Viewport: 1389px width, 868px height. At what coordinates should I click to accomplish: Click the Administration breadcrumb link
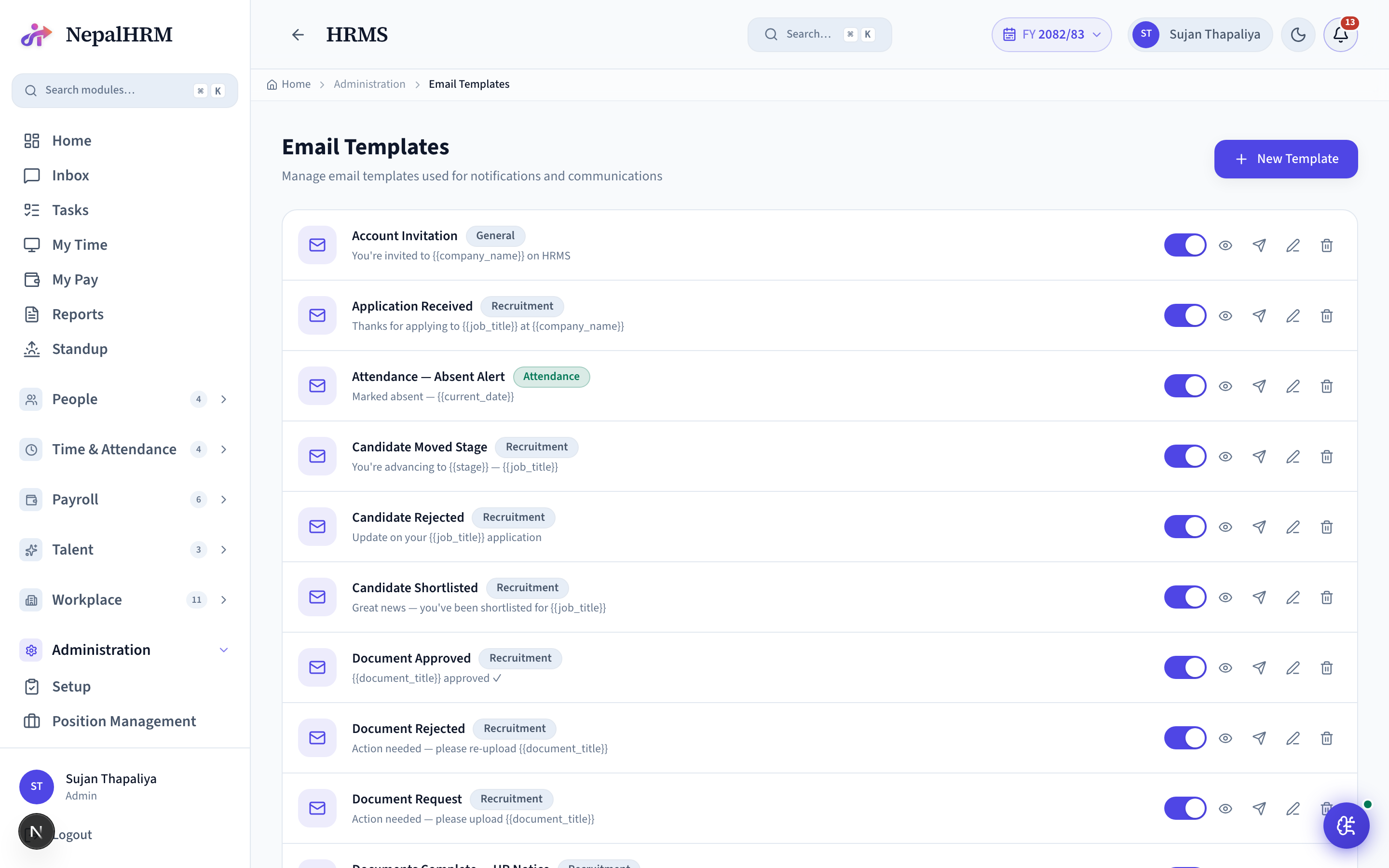click(x=369, y=84)
